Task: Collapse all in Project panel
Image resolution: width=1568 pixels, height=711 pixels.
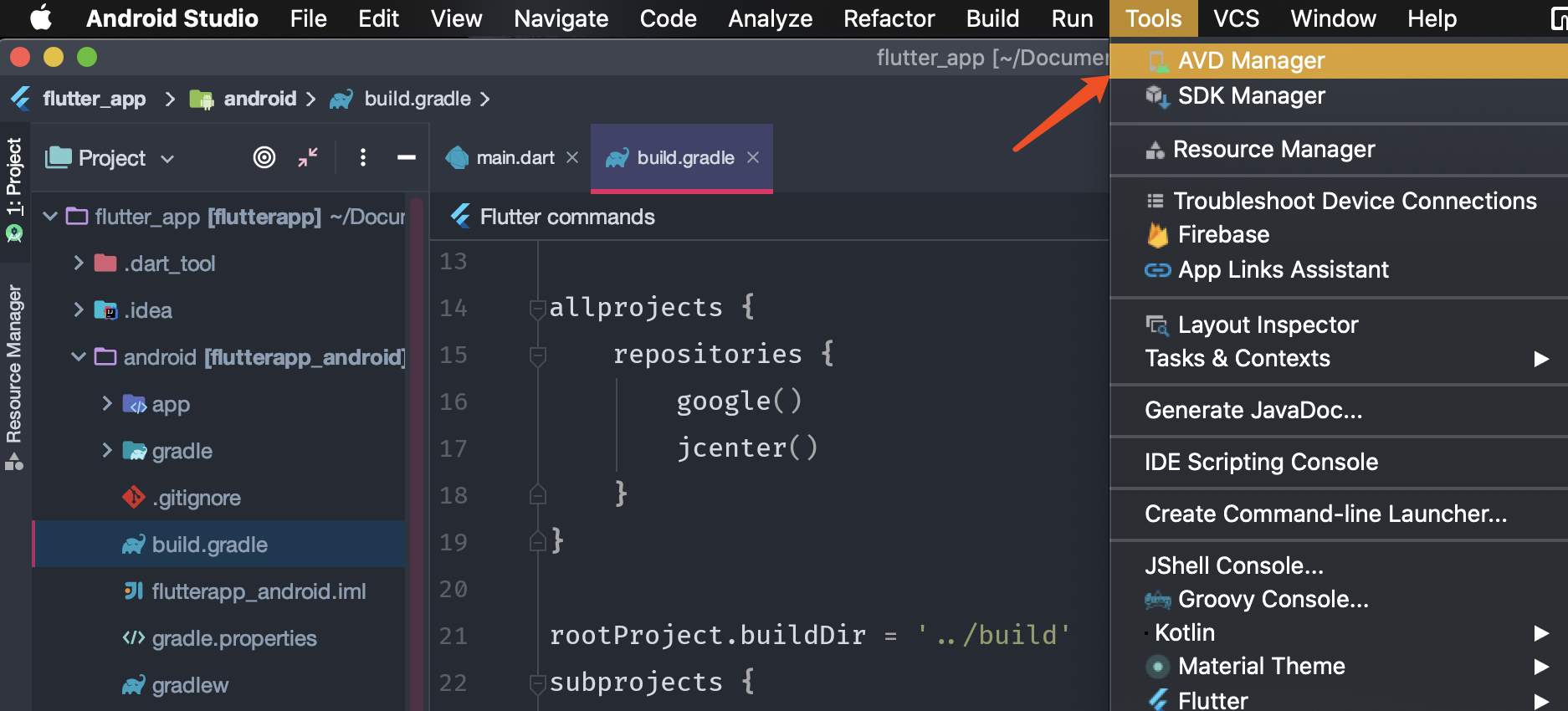Action: point(308,157)
